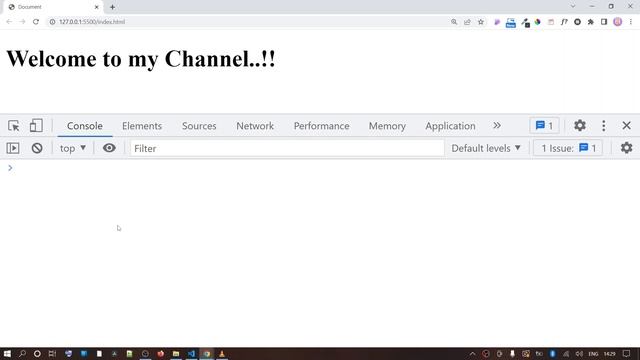Open the notification center

tap(627, 354)
